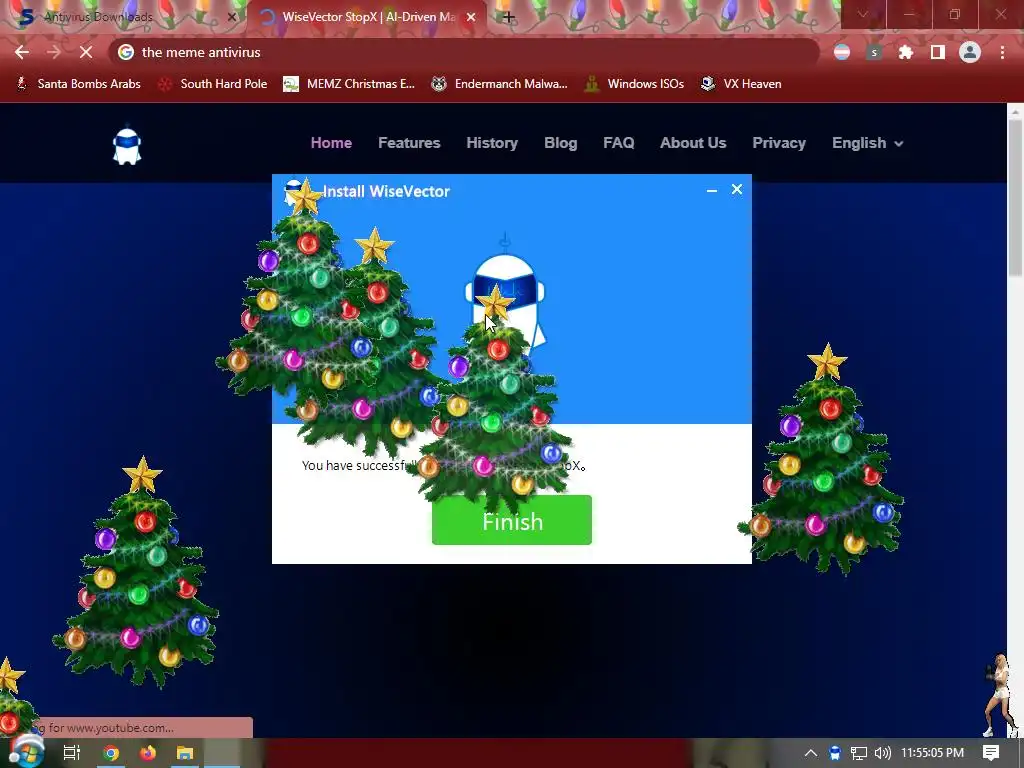Open a new browser tab

tap(509, 18)
